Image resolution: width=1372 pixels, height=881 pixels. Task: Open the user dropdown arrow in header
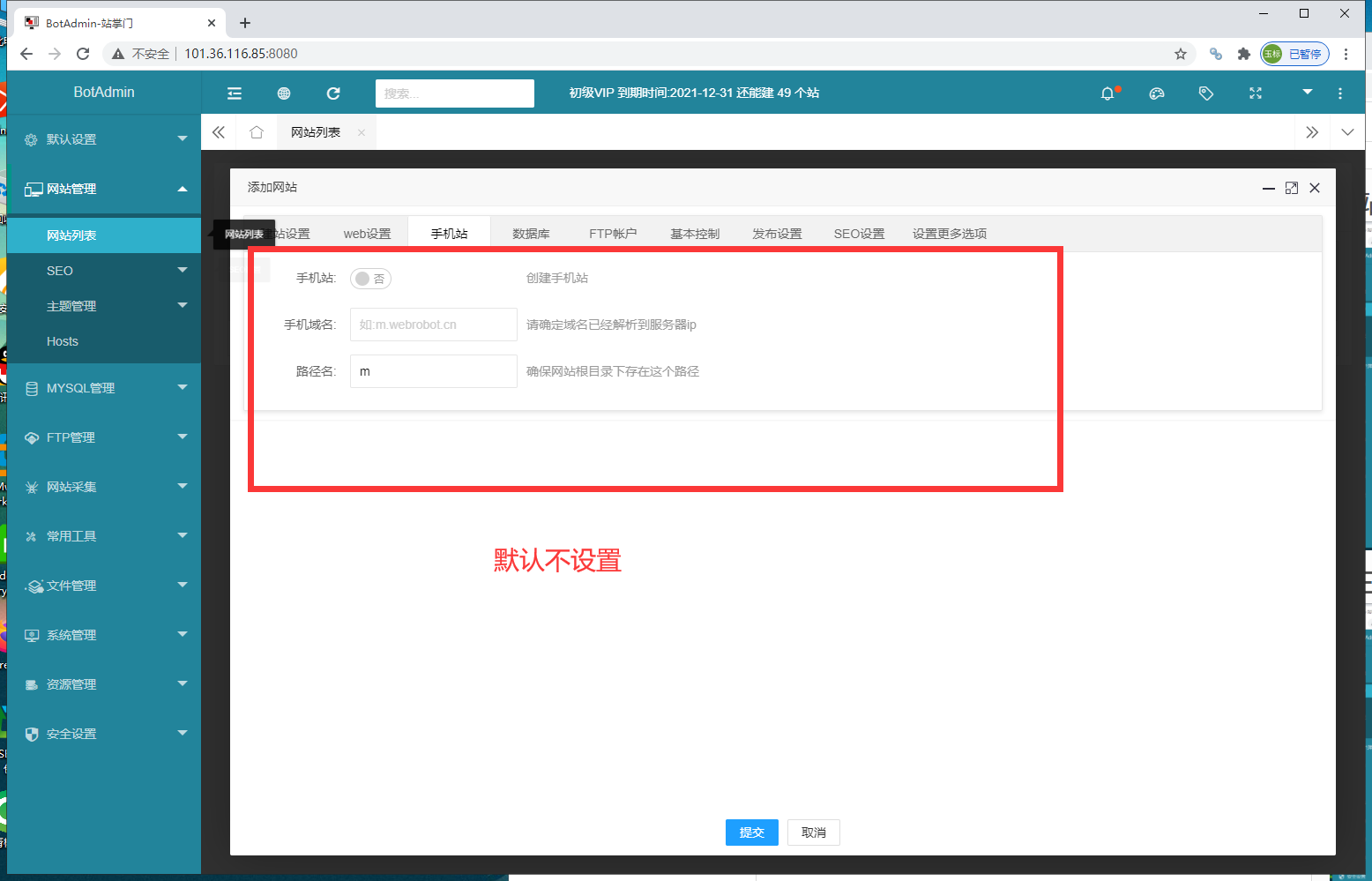pyautogui.click(x=1308, y=92)
